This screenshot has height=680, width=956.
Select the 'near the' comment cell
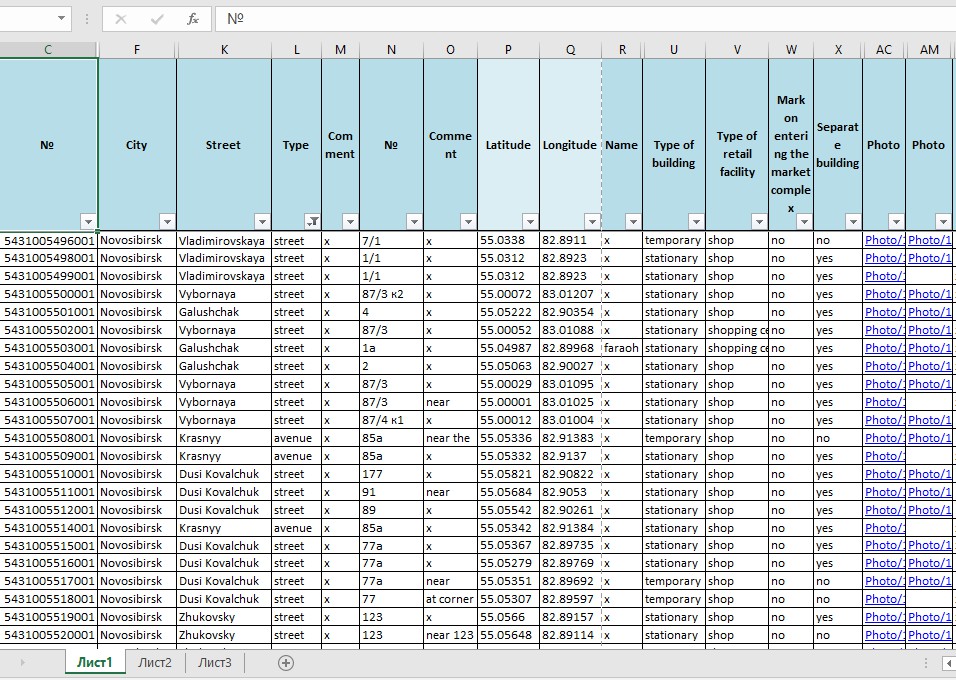tap(450, 438)
